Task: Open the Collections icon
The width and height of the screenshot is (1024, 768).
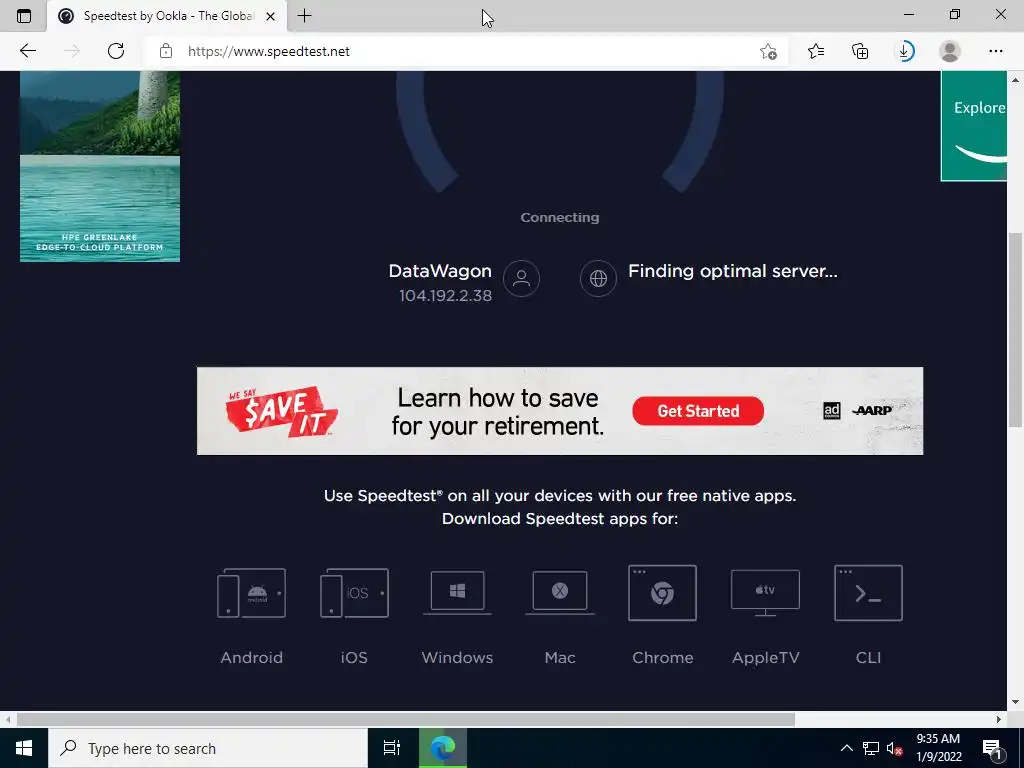Action: click(x=860, y=51)
